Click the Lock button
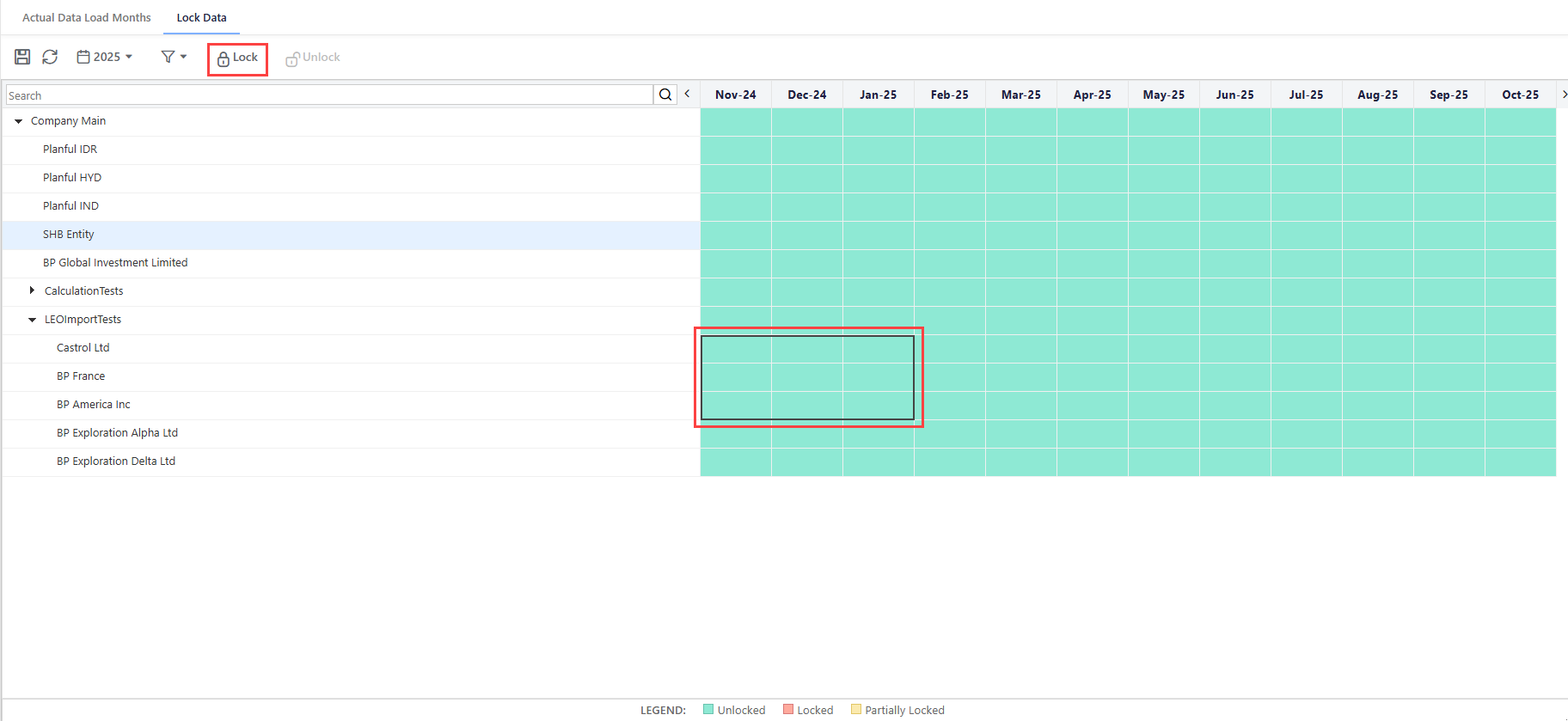 (x=237, y=58)
